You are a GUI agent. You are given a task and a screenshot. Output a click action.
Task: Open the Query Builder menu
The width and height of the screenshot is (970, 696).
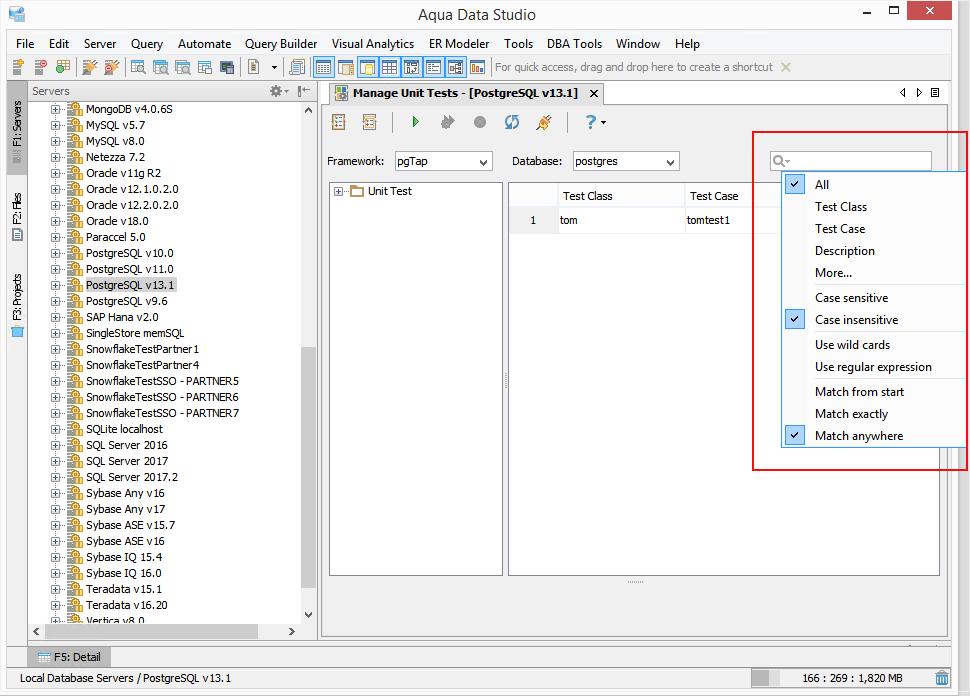pyautogui.click(x=281, y=44)
